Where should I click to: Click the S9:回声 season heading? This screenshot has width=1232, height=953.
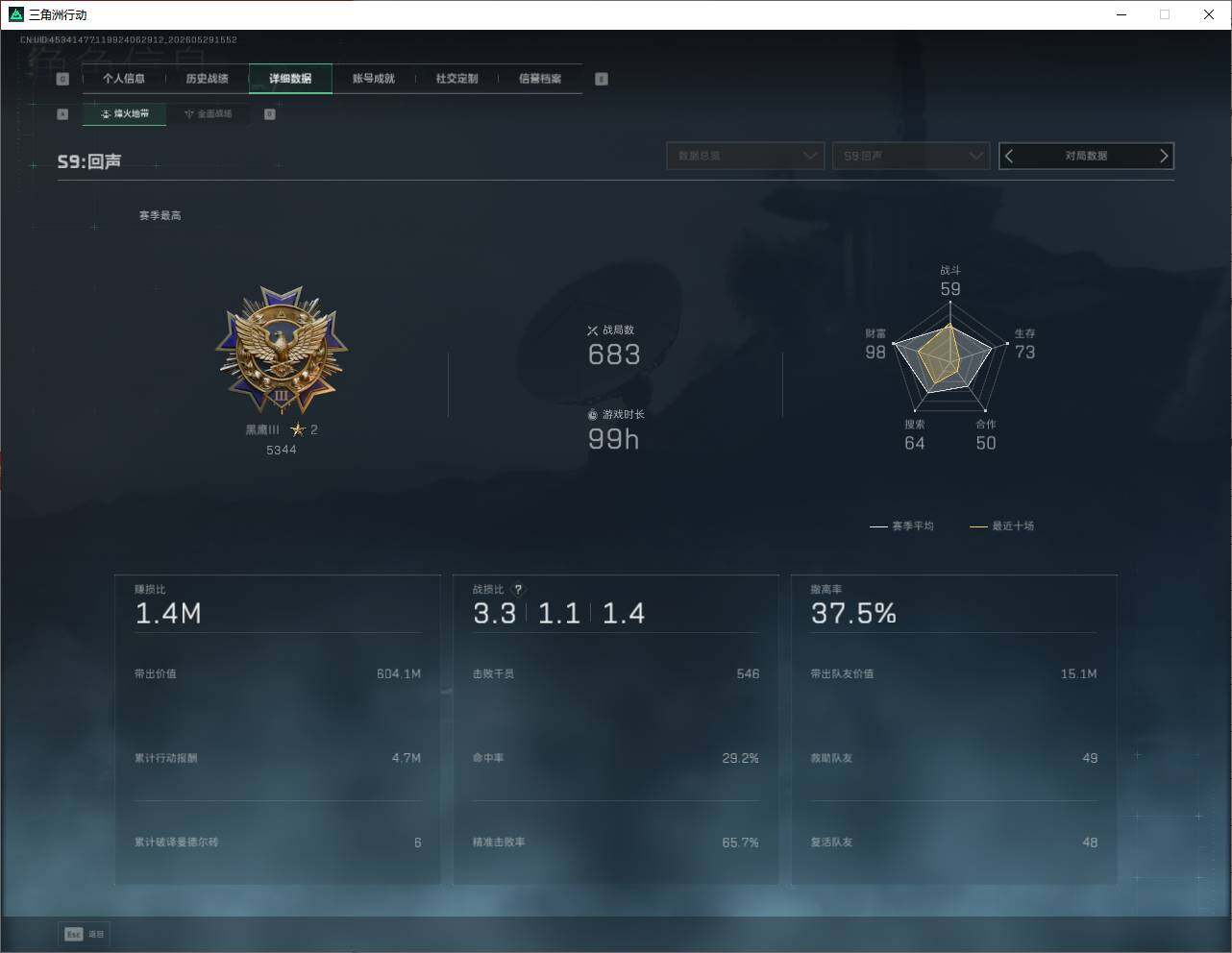tap(89, 161)
